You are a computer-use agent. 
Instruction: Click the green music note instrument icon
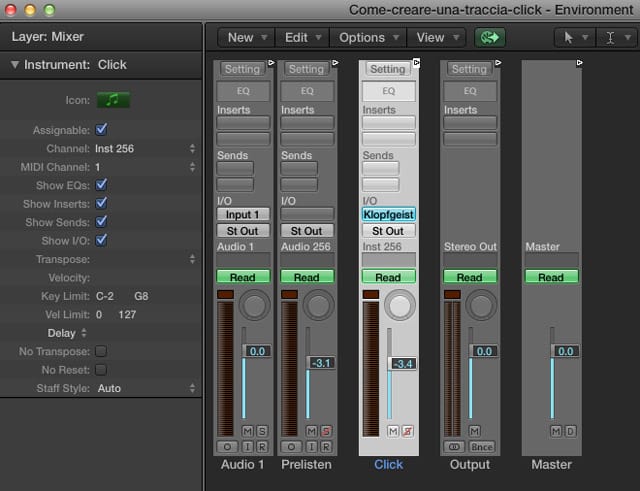pos(113,100)
